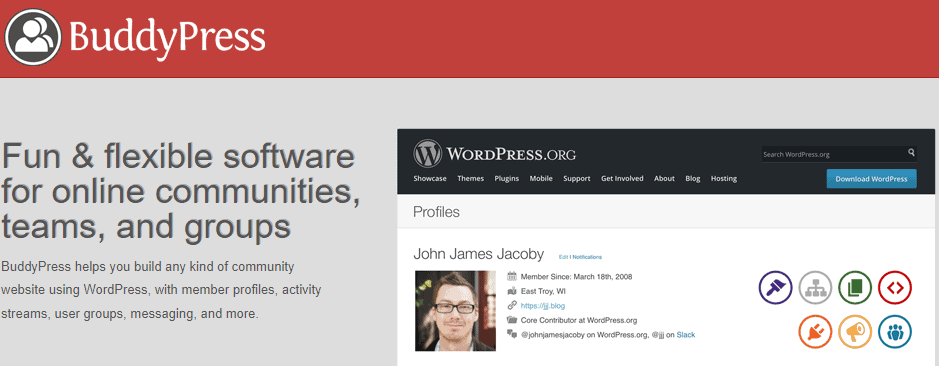The image size is (939, 366).
Task: Click the red code brackets badge icon
Action: coord(895,288)
